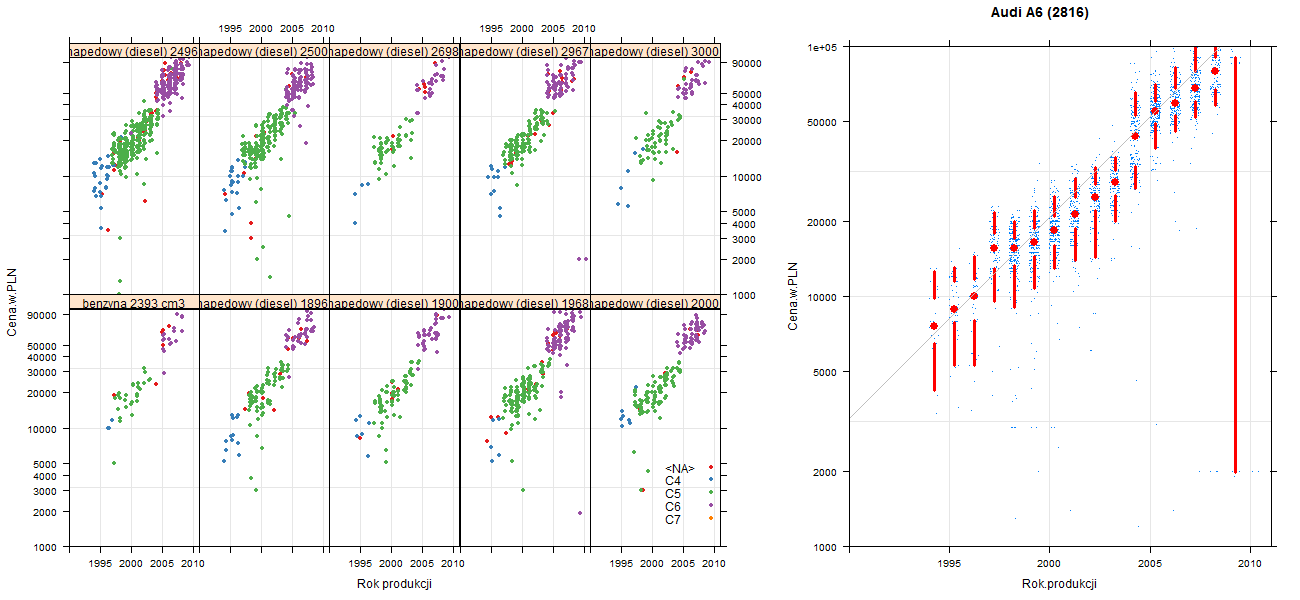The image size is (1300, 600).
Task: Click 90000 on the lattice plot's right axis
Action: tap(749, 63)
